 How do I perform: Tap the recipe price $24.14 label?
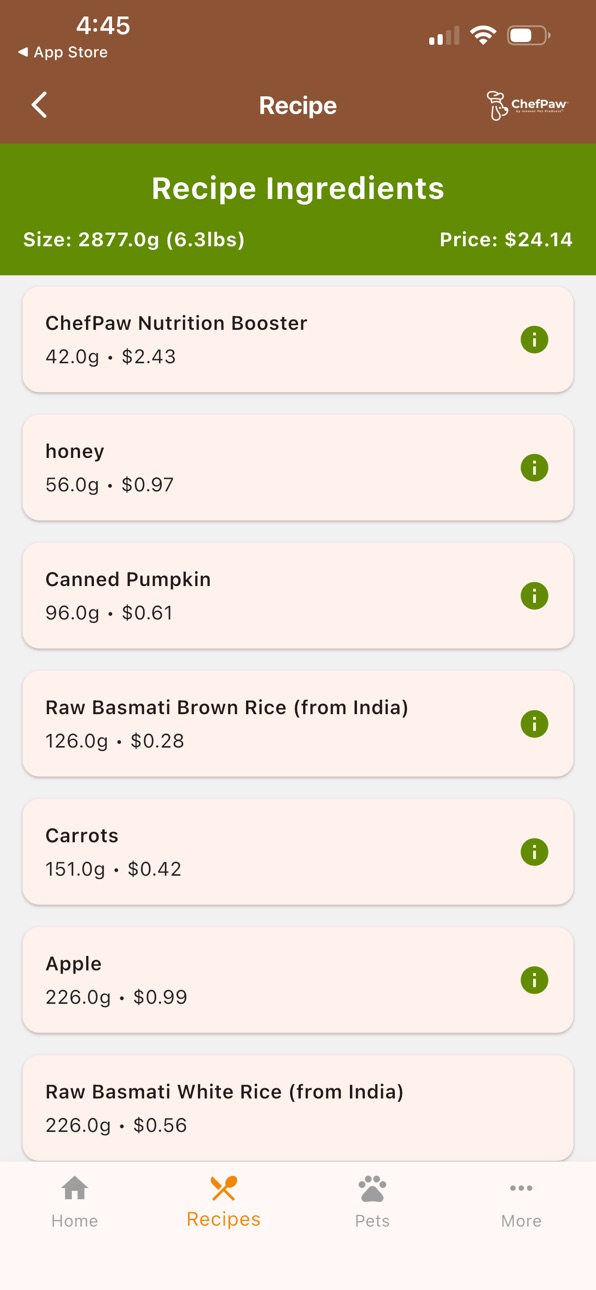pyautogui.click(x=506, y=239)
